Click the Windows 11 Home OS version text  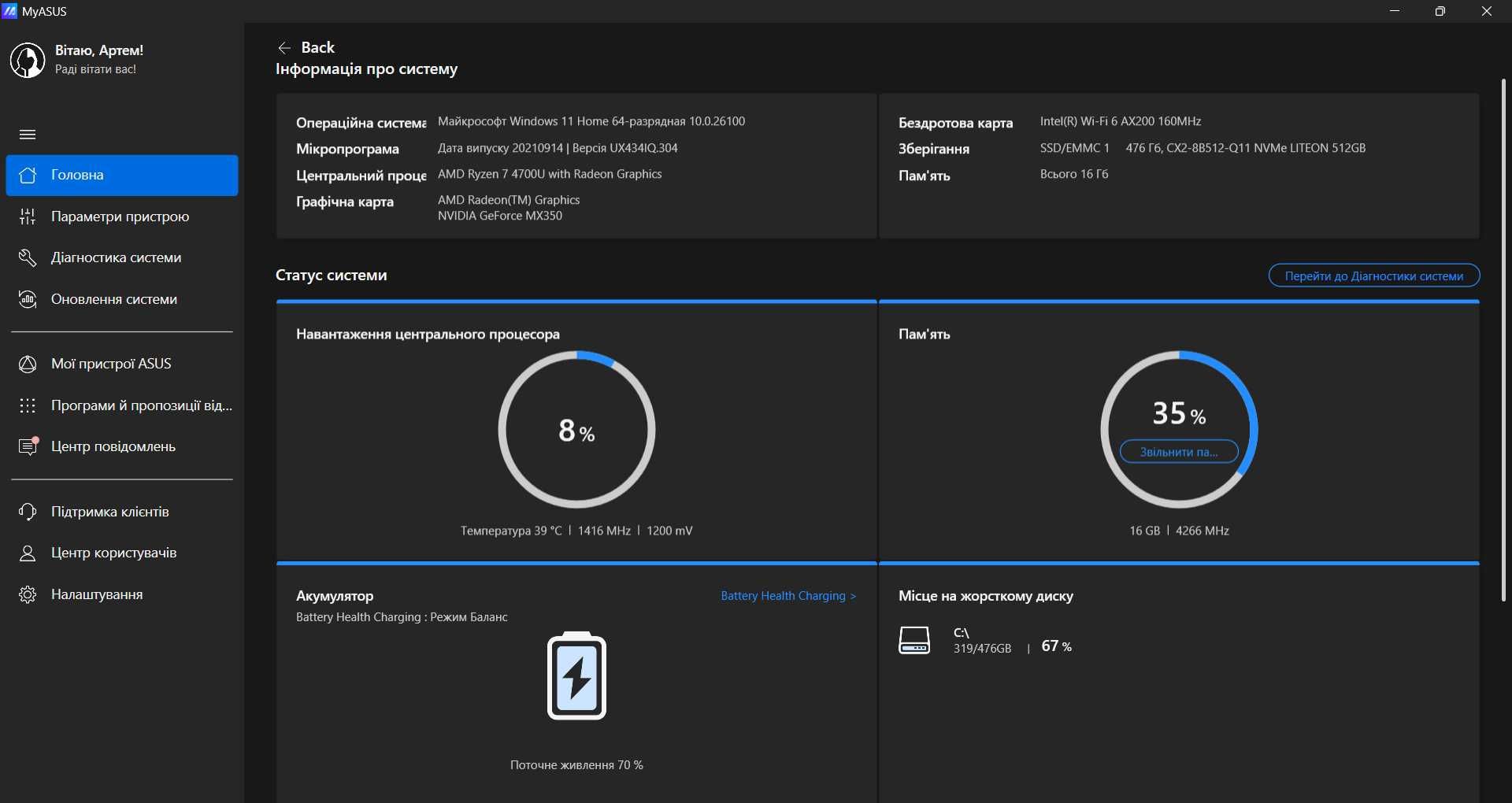point(591,121)
